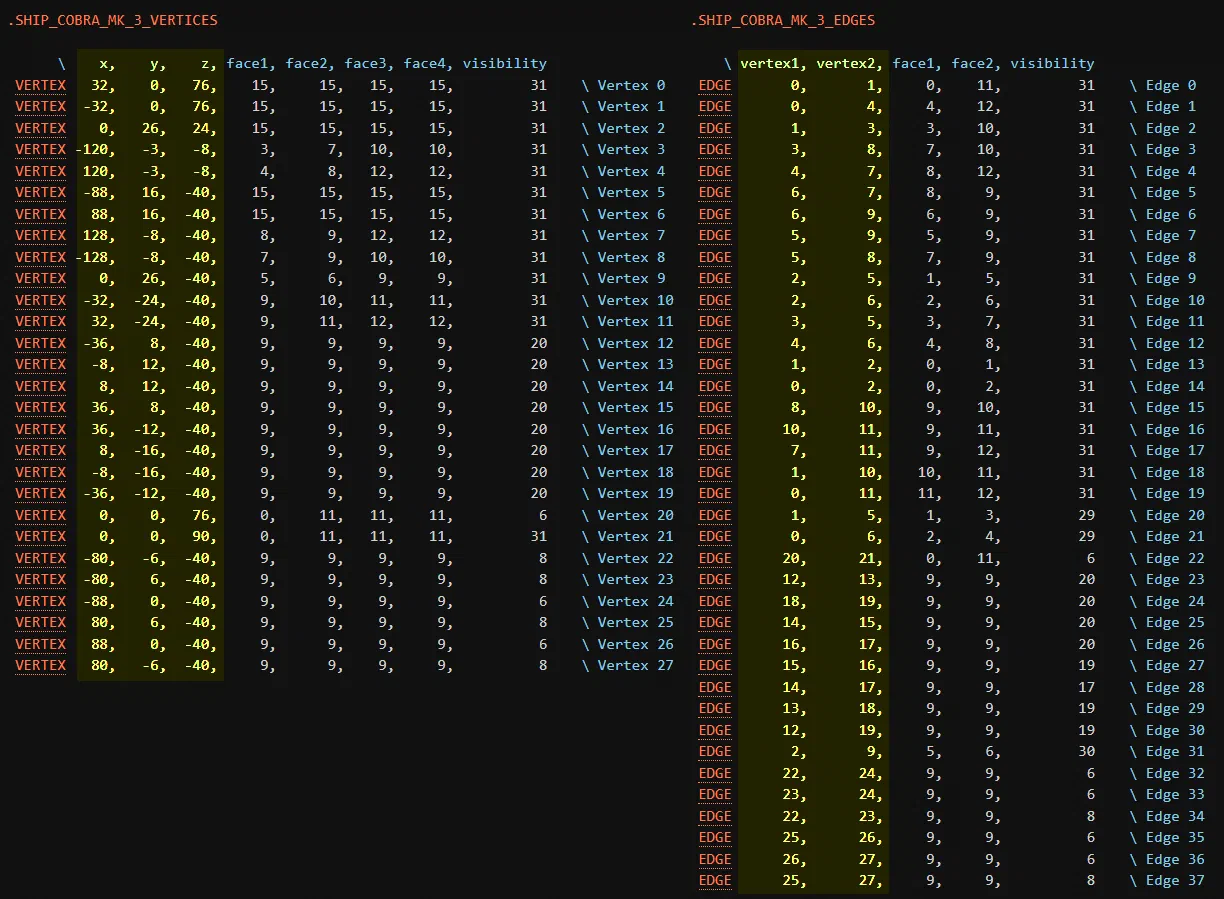Click the .SHIP_COBRA_MK_3_EDGES label
Viewport: 1224px width, 899px height.
[x=783, y=20]
